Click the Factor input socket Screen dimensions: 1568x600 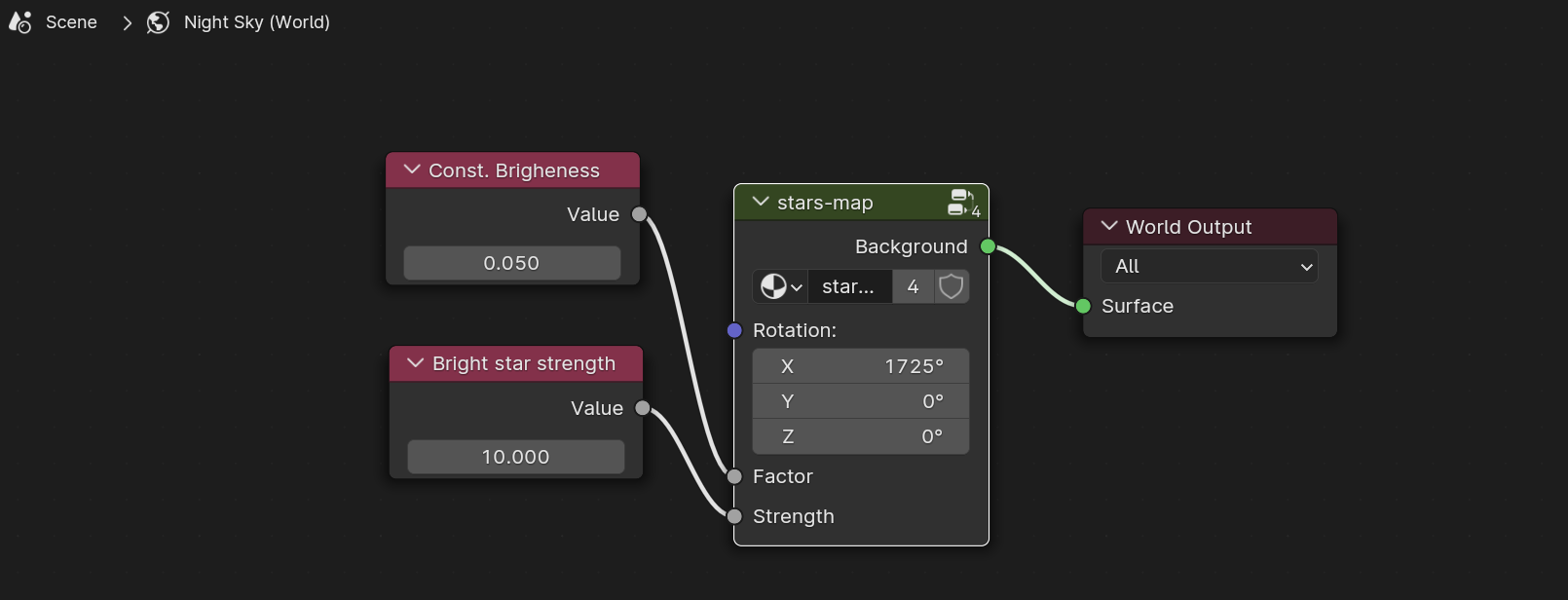(734, 476)
